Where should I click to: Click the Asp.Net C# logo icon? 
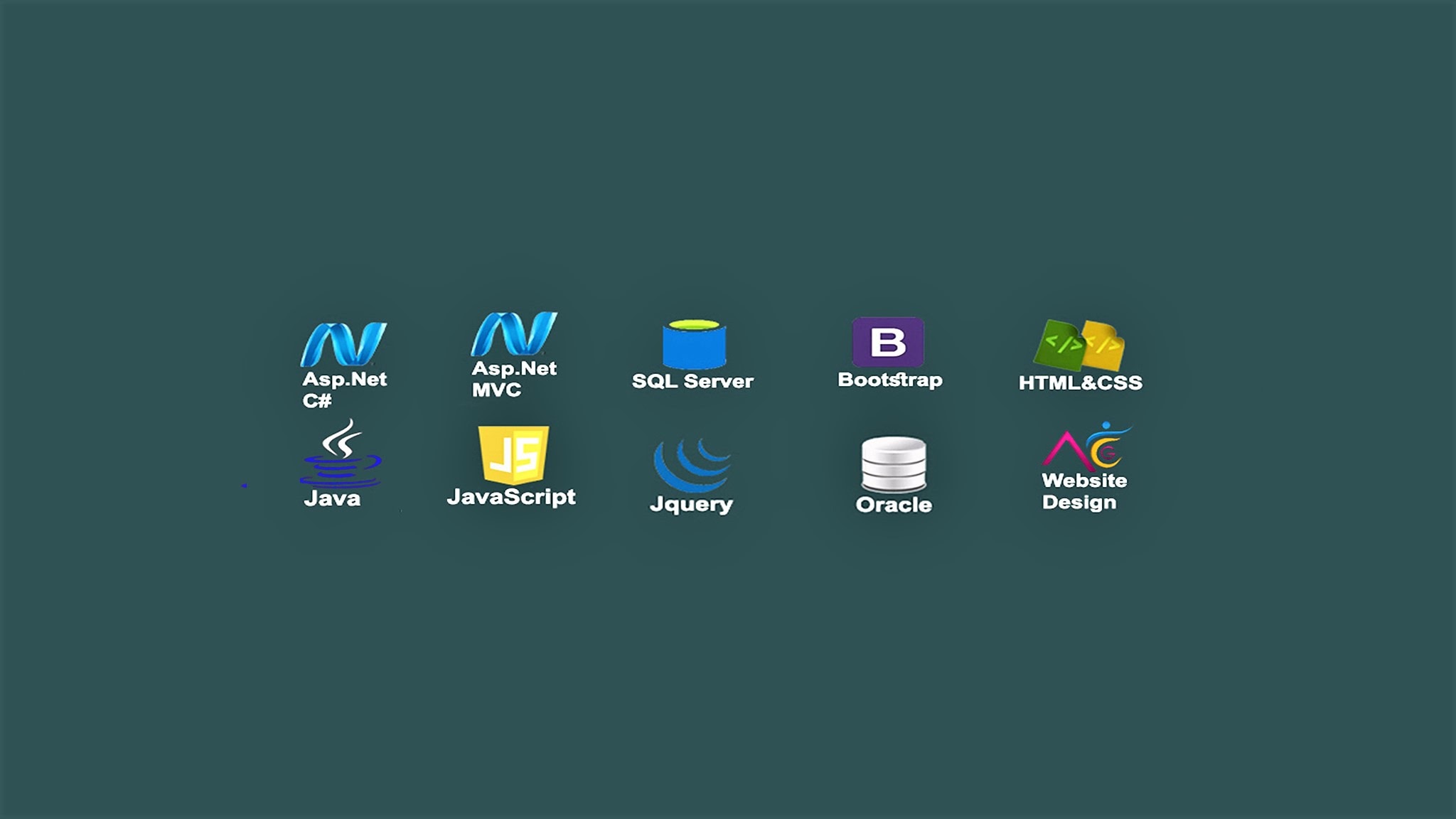(x=343, y=344)
